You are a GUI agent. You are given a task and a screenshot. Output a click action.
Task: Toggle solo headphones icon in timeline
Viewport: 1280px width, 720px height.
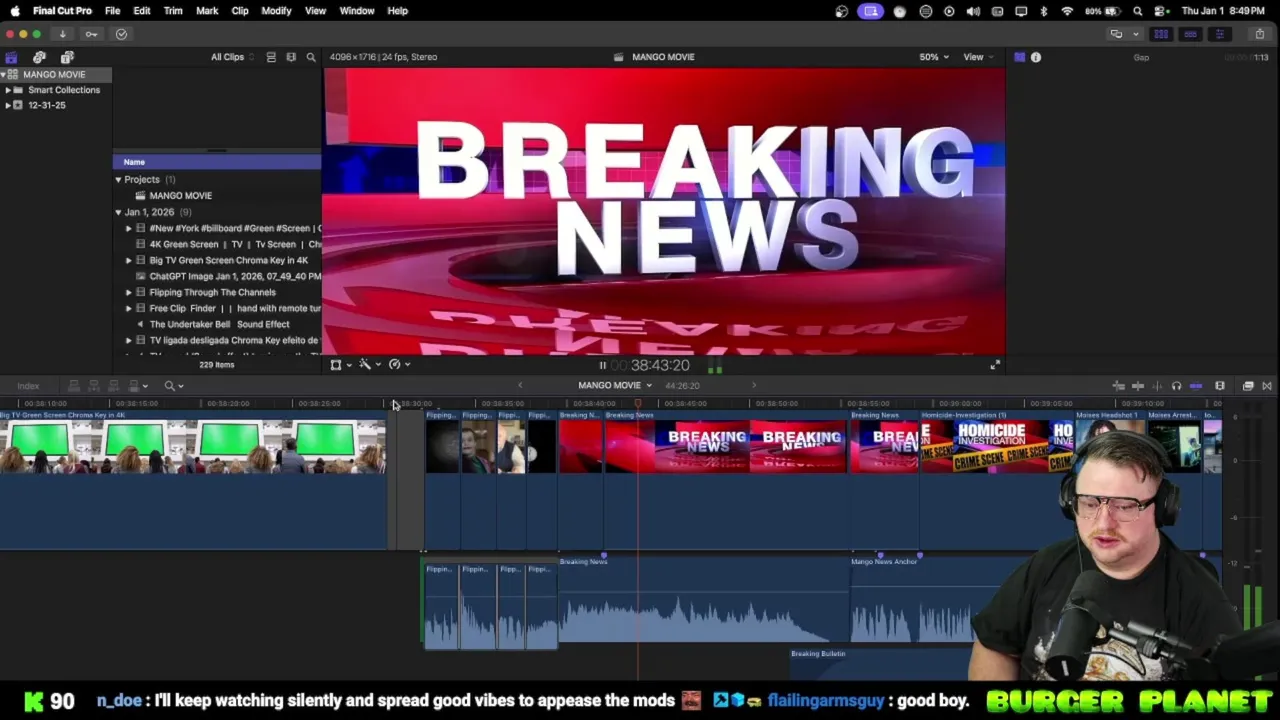click(1177, 386)
